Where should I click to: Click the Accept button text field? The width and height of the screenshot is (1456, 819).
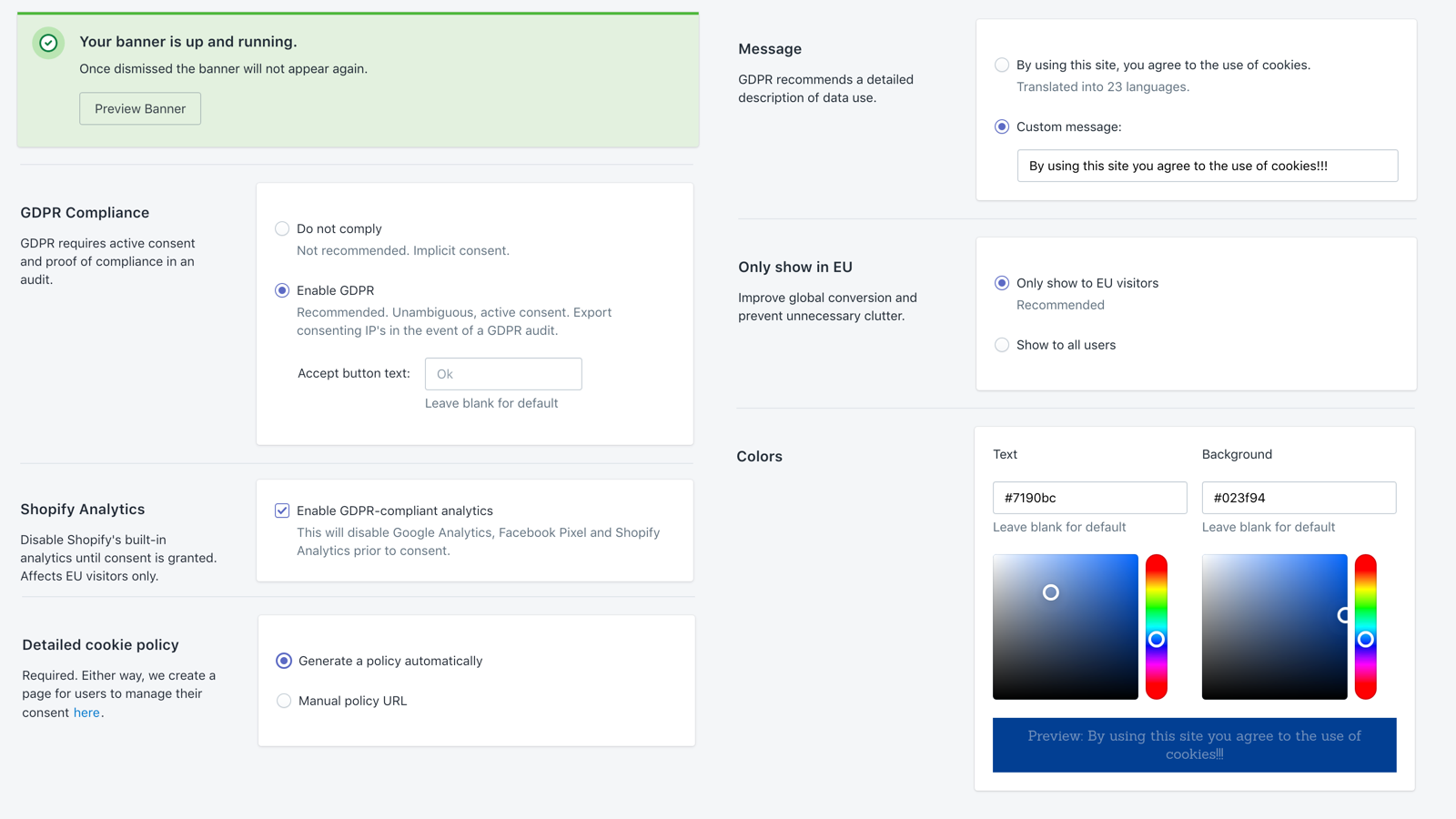click(503, 373)
